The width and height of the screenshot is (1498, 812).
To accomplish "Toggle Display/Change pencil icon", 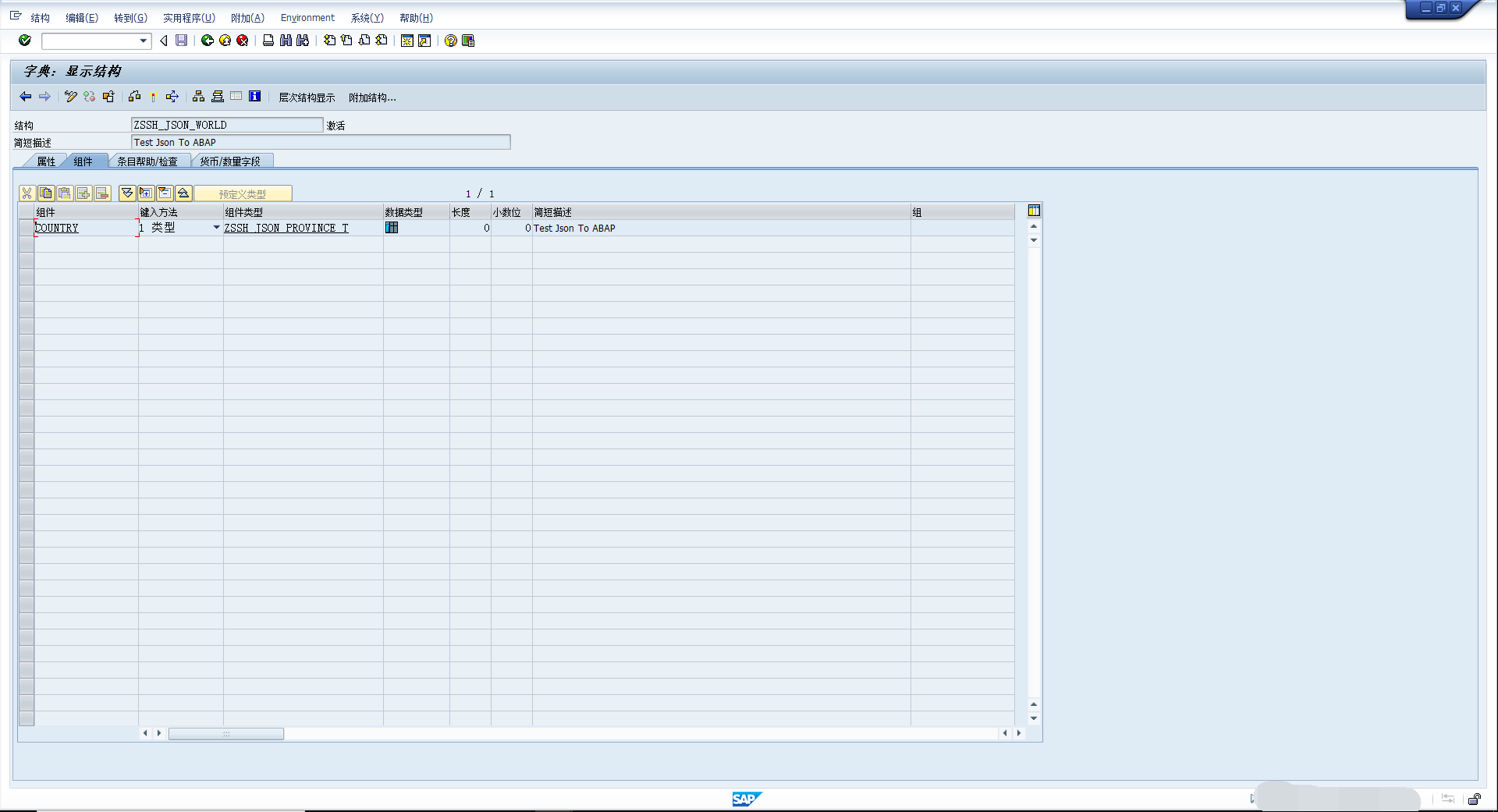I will [x=70, y=97].
